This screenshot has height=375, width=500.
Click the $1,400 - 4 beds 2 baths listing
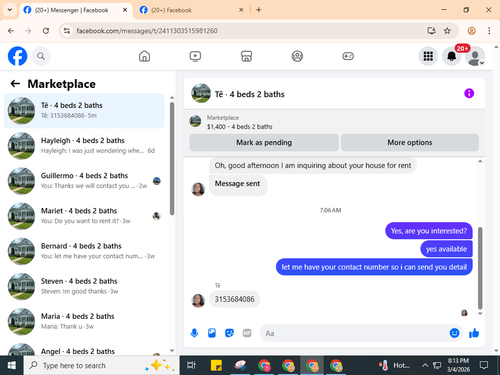point(239,127)
